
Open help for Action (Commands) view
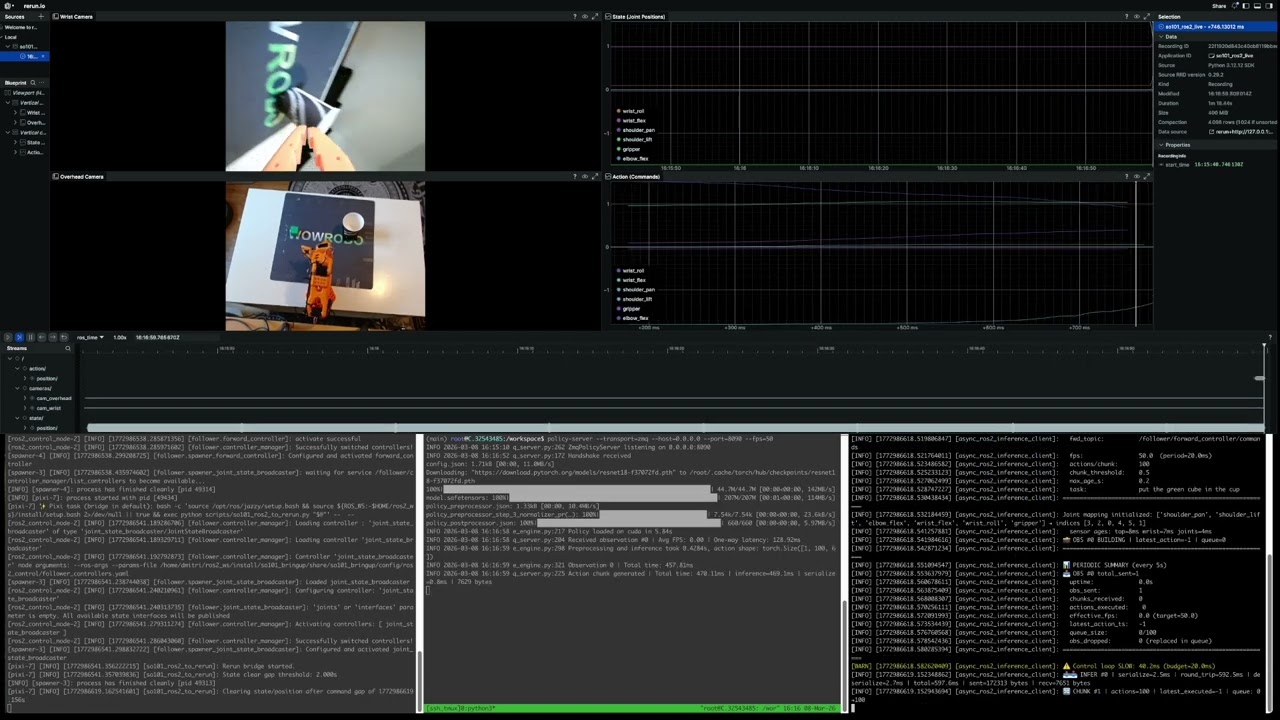[x=1126, y=176]
